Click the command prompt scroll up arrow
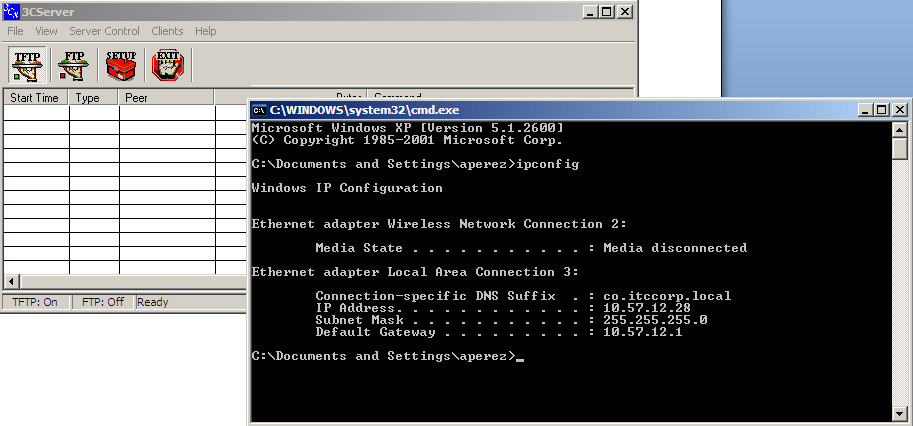This screenshot has height=426, width=913. pyautogui.click(x=900, y=130)
